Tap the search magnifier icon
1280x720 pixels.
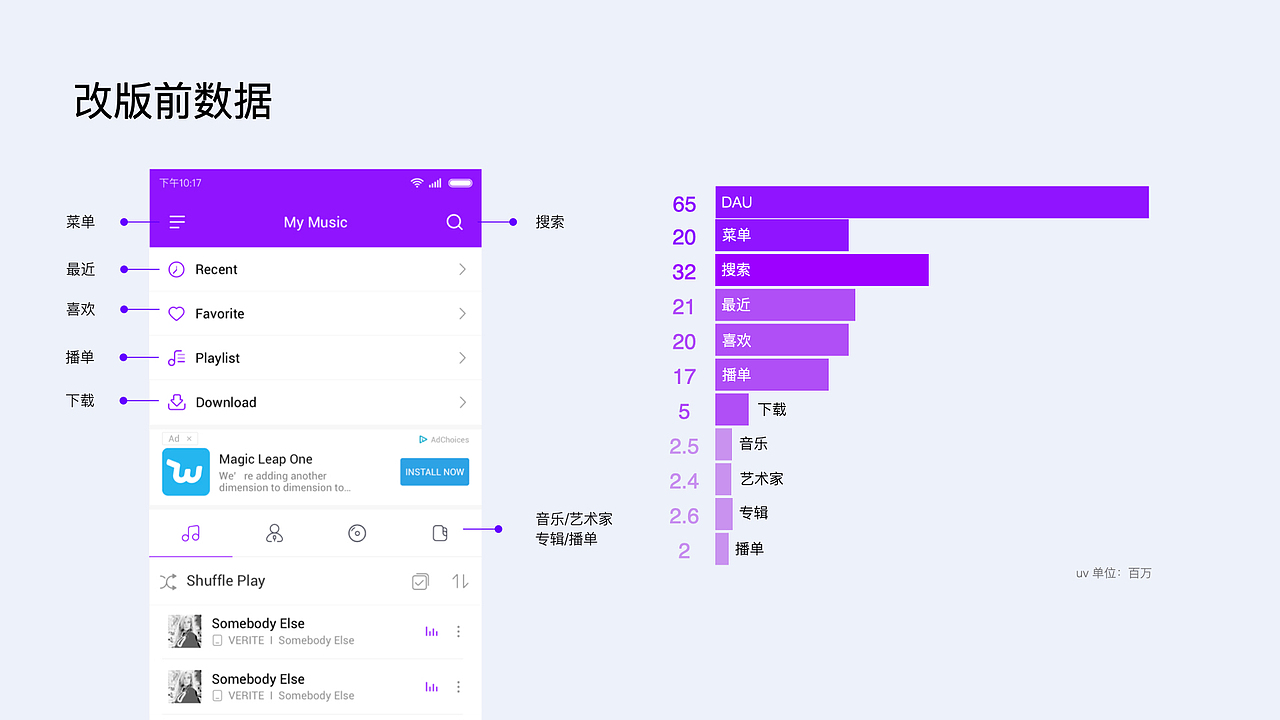[x=454, y=222]
